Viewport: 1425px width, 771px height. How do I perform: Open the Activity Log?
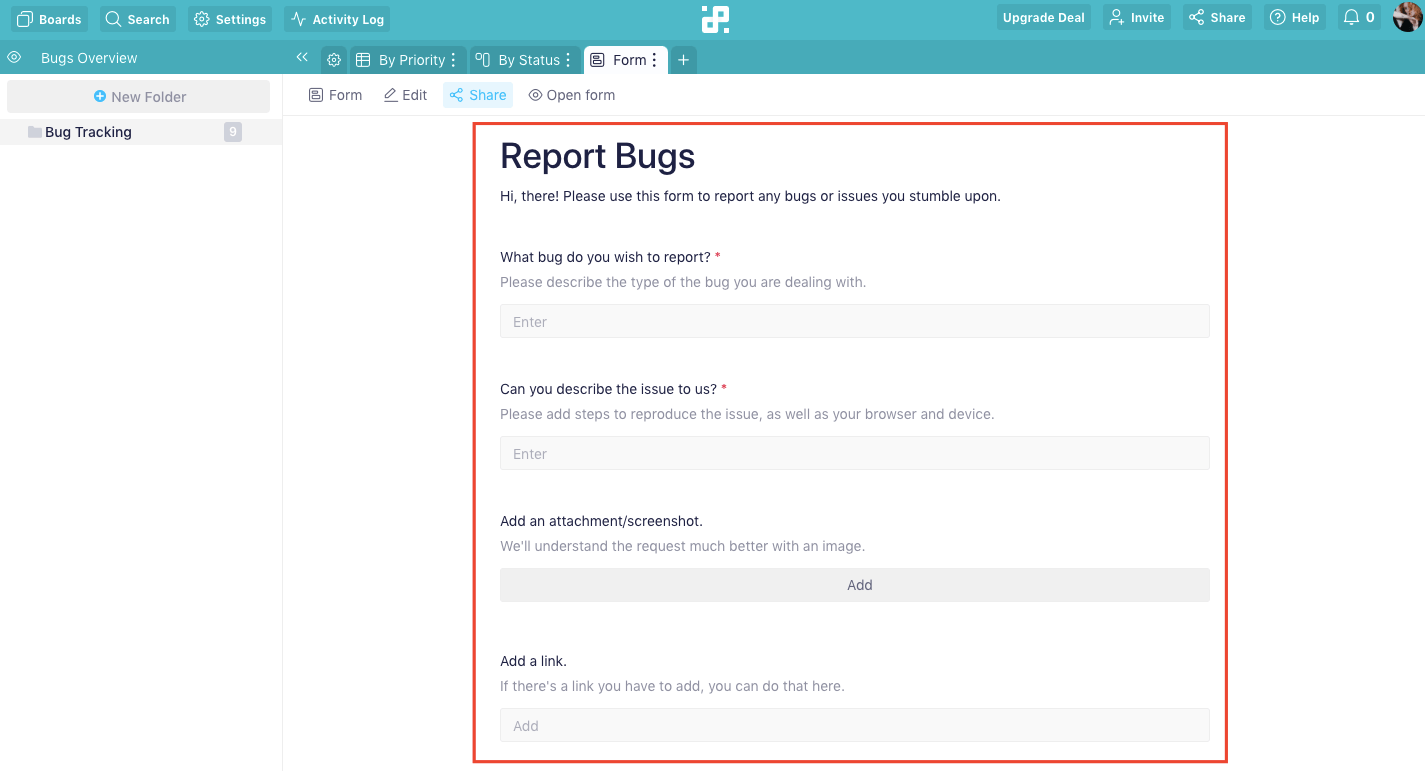[337, 19]
